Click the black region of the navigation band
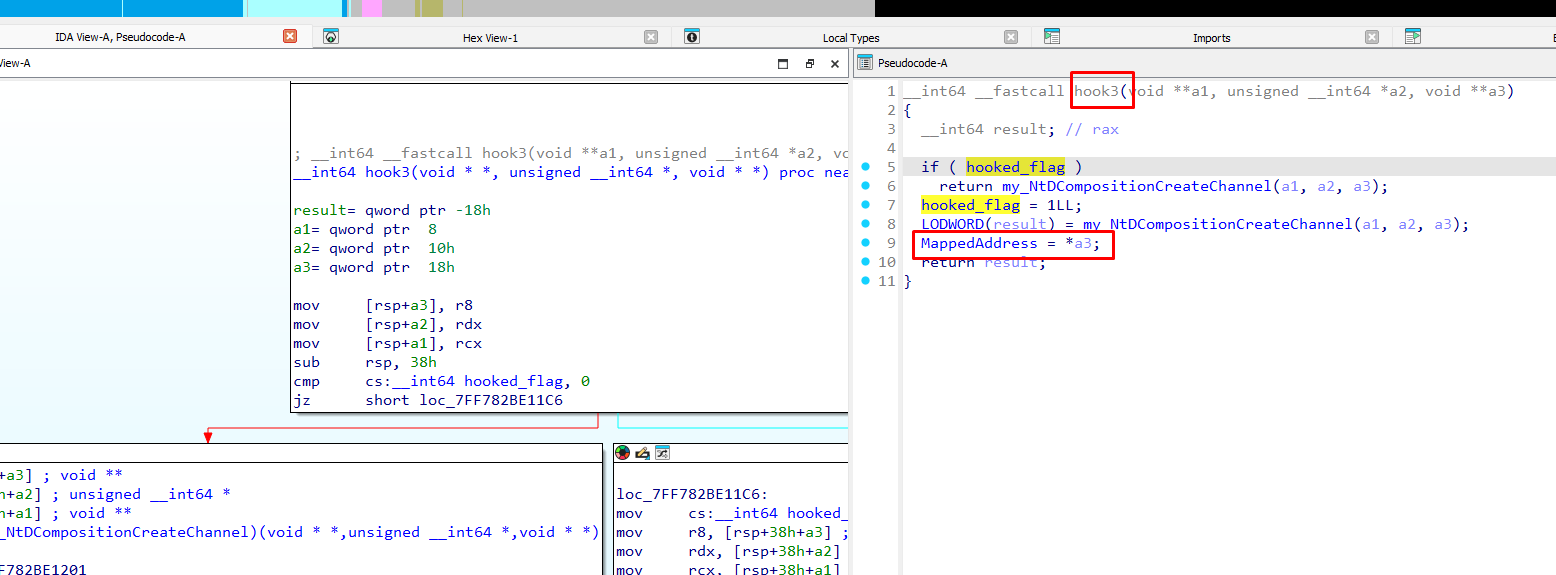 click(x=1215, y=8)
